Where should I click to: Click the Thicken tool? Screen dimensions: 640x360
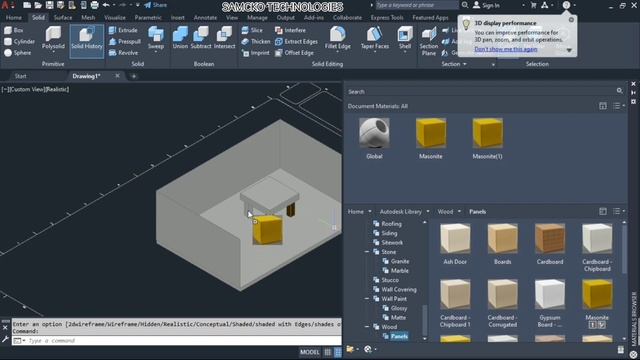256,42
